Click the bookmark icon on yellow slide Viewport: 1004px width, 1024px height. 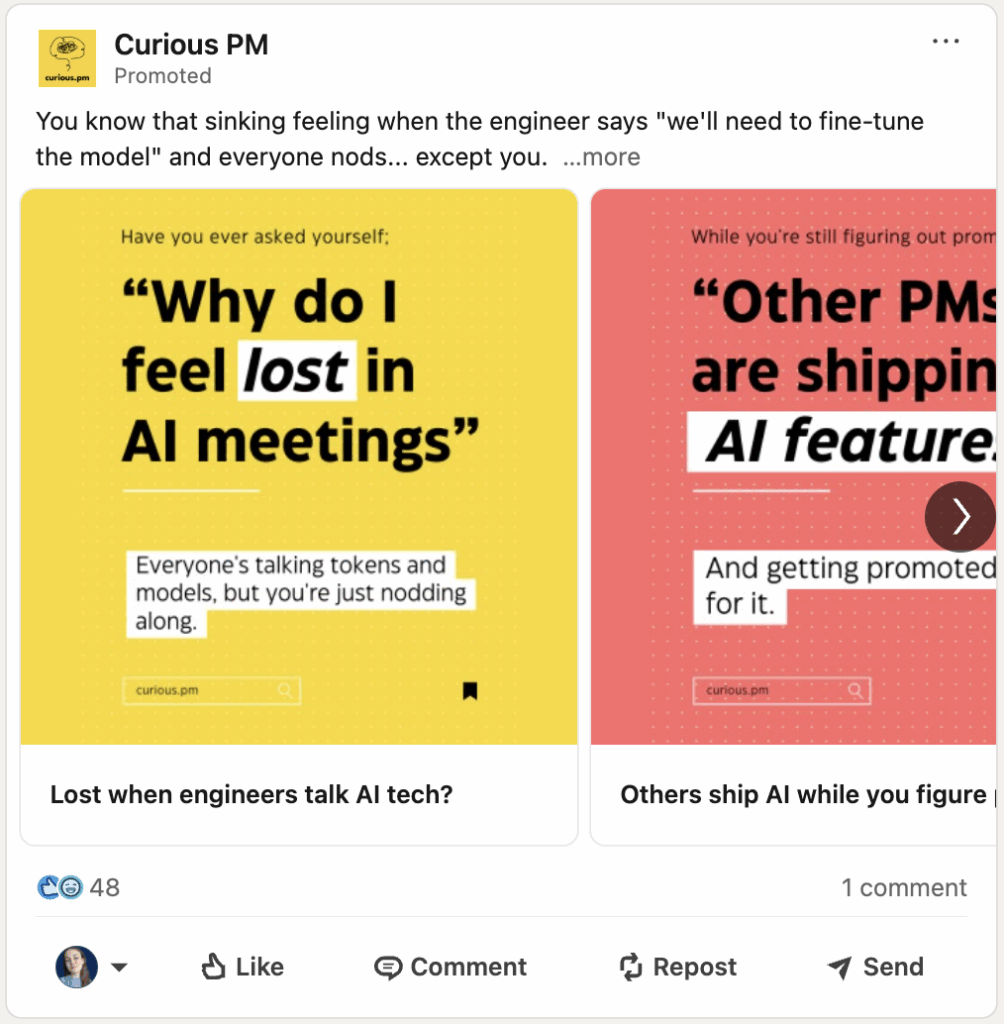(470, 690)
